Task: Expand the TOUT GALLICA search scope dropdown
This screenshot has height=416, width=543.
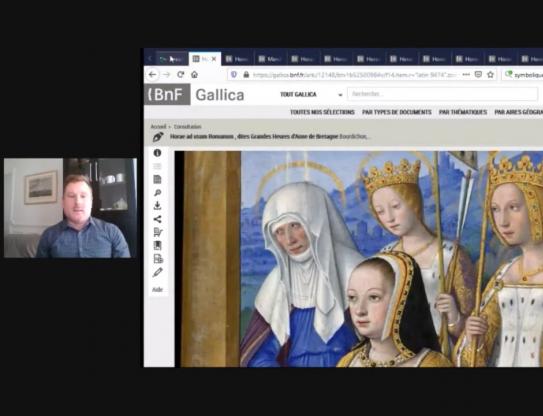Action: click(x=311, y=94)
